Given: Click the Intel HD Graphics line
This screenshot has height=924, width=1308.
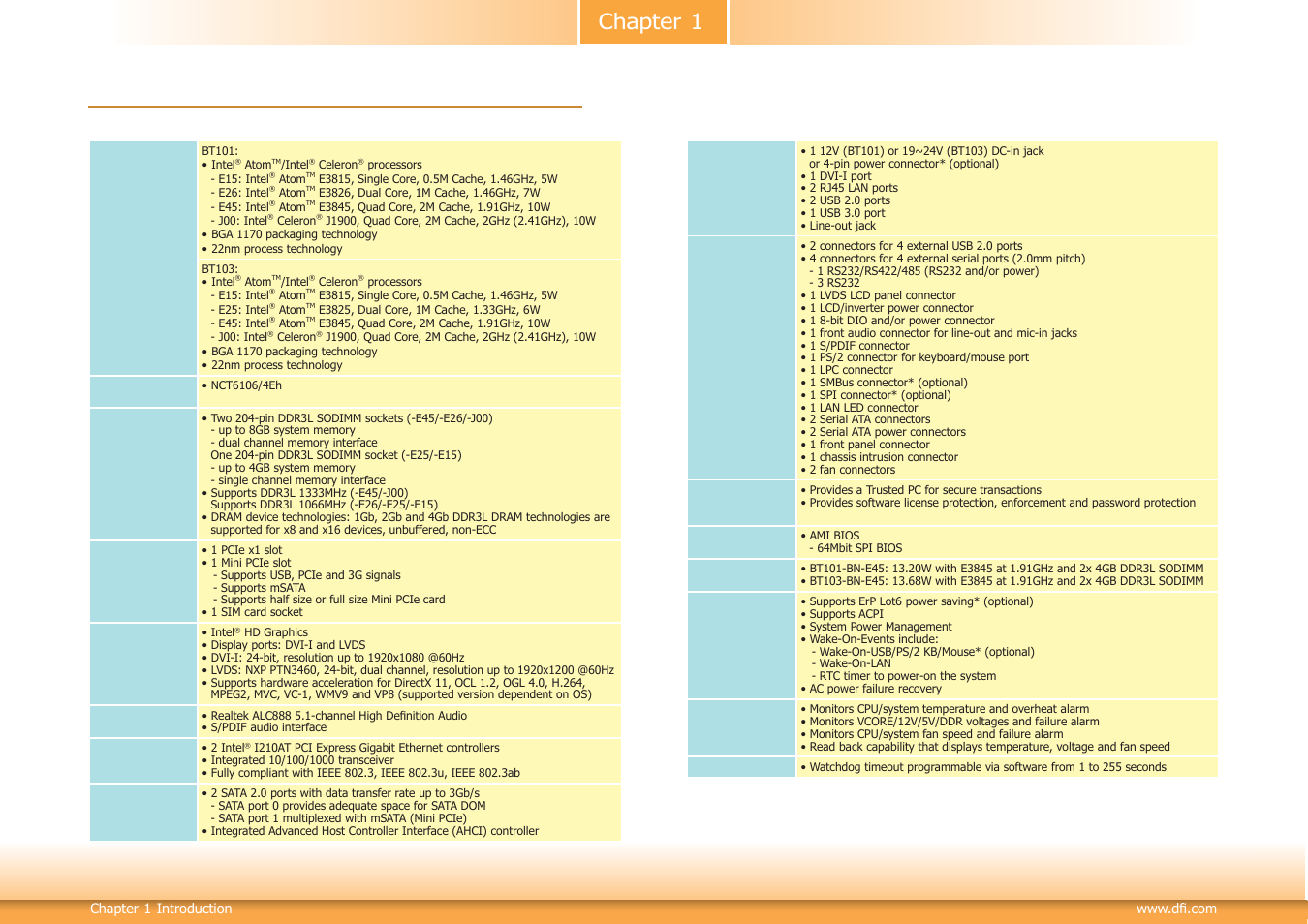Looking at the screenshot, I should 255,632.
